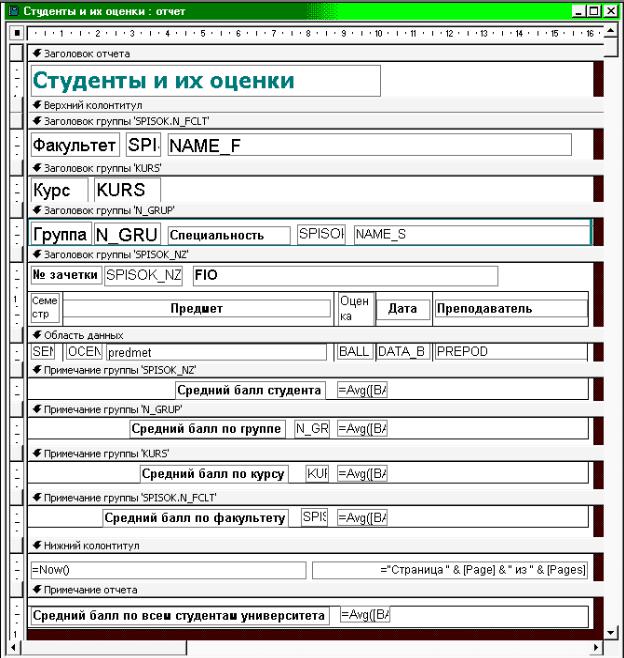Viewport: 624px width, 658px height.
Task: Select the 'Дата' column header label
Action: pos(403,309)
